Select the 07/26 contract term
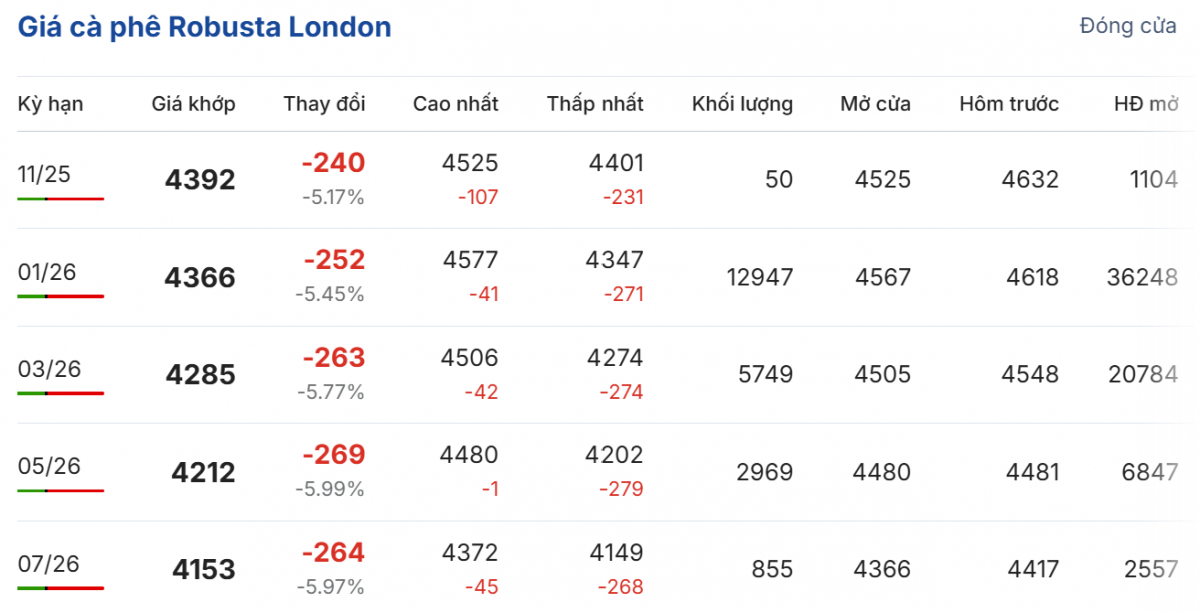 49,563
